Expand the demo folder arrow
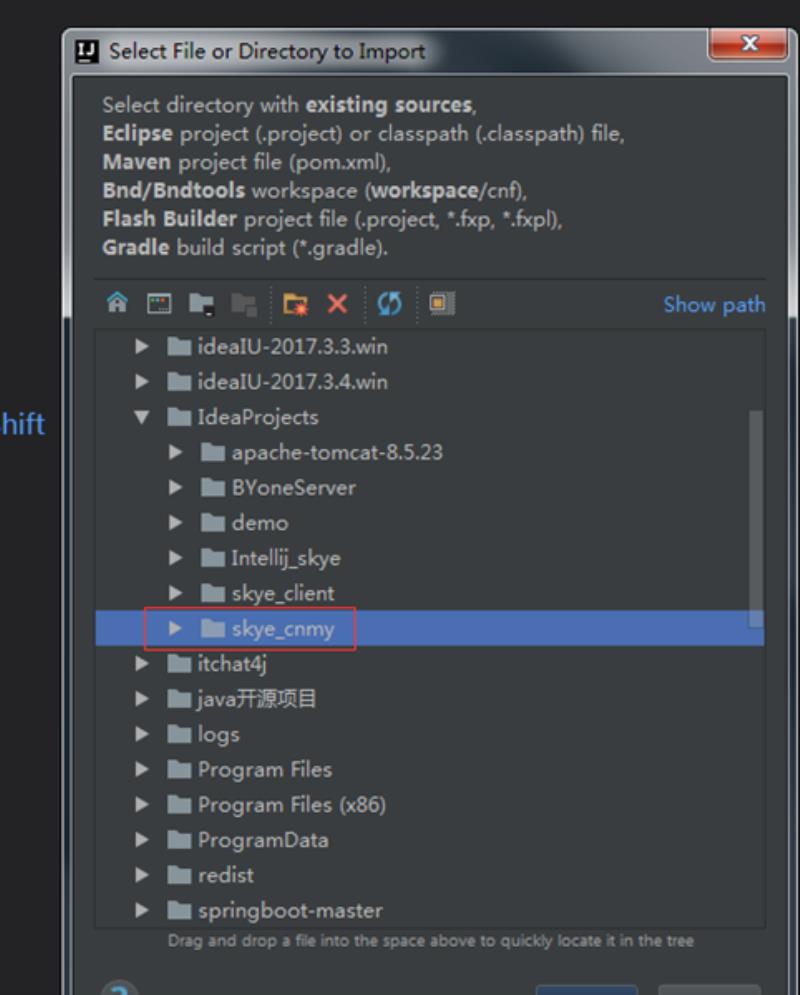Viewport: 800px width, 995px height. click(x=176, y=523)
